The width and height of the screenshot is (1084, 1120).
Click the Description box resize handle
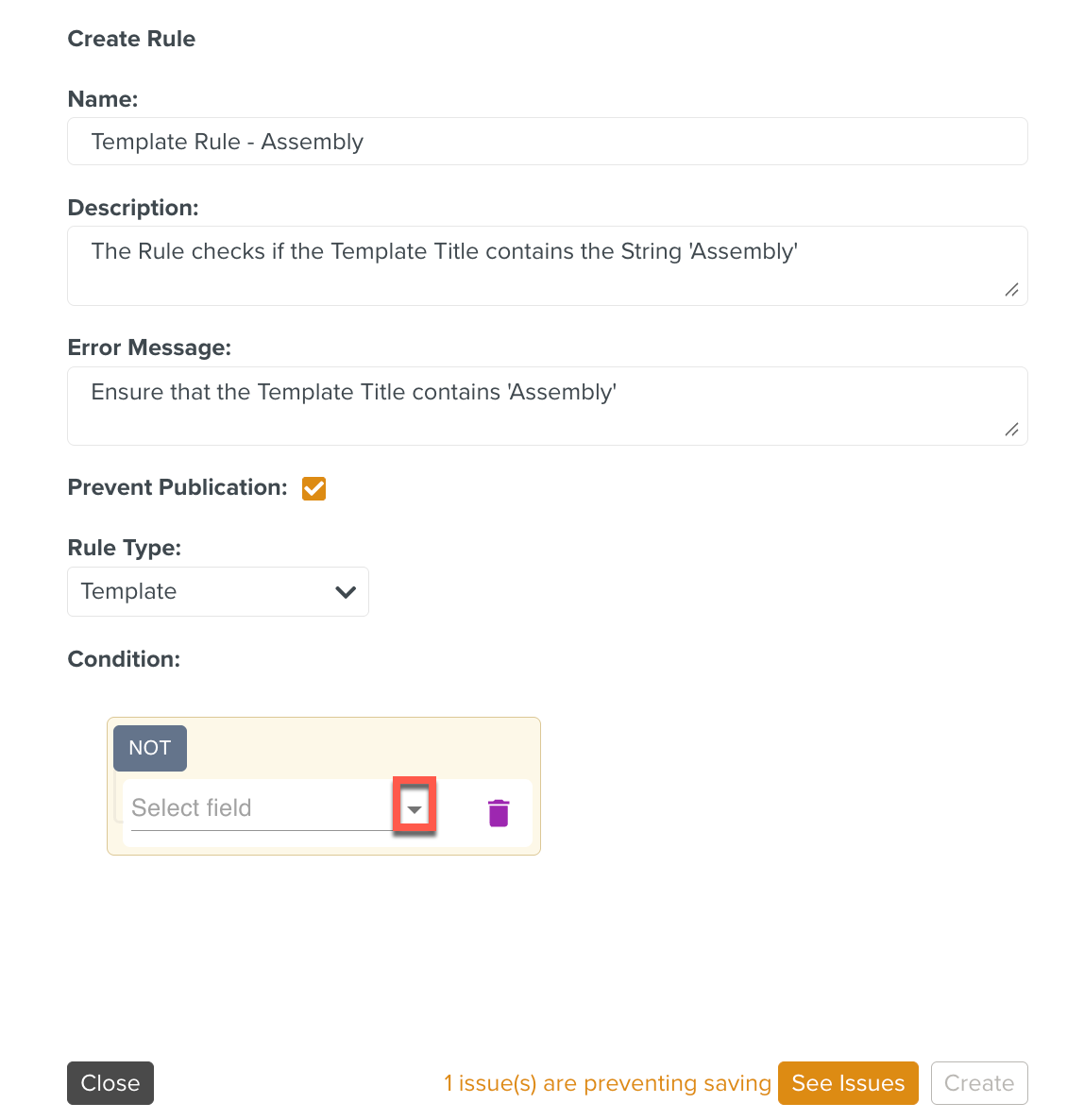(1011, 290)
